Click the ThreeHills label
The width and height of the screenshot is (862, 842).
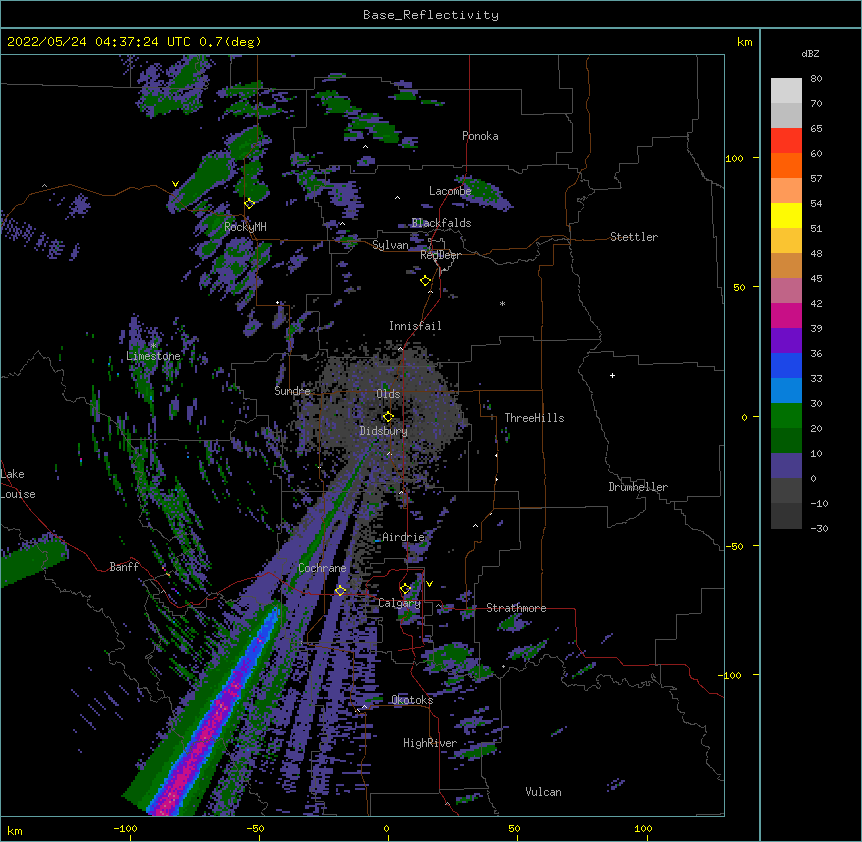[x=534, y=418]
